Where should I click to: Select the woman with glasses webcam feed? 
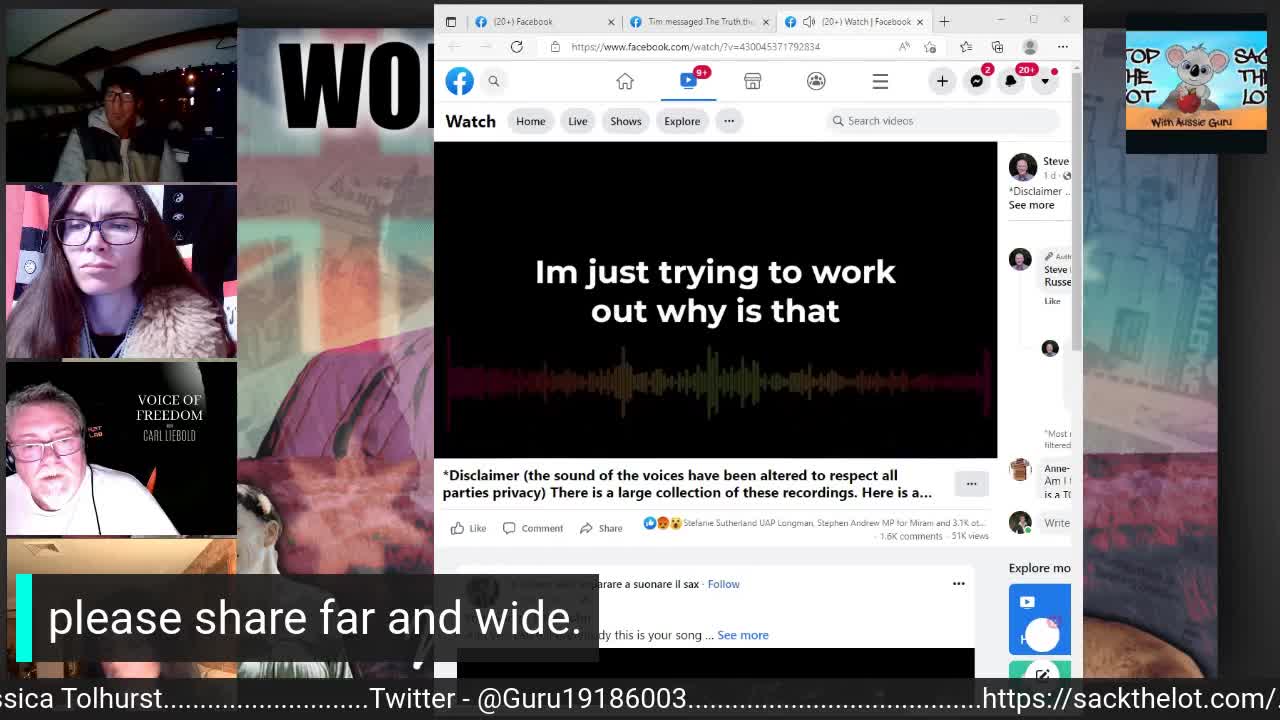click(x=122, y=271)
